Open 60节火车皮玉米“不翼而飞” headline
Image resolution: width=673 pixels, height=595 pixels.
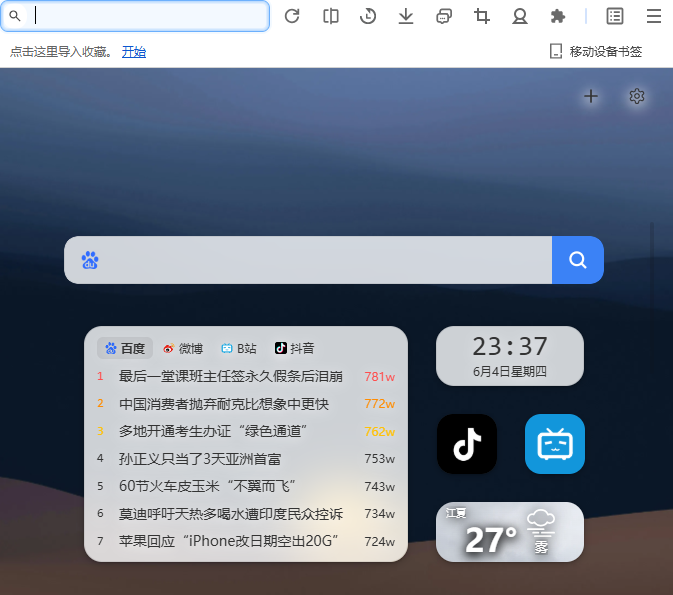point(207,486)
